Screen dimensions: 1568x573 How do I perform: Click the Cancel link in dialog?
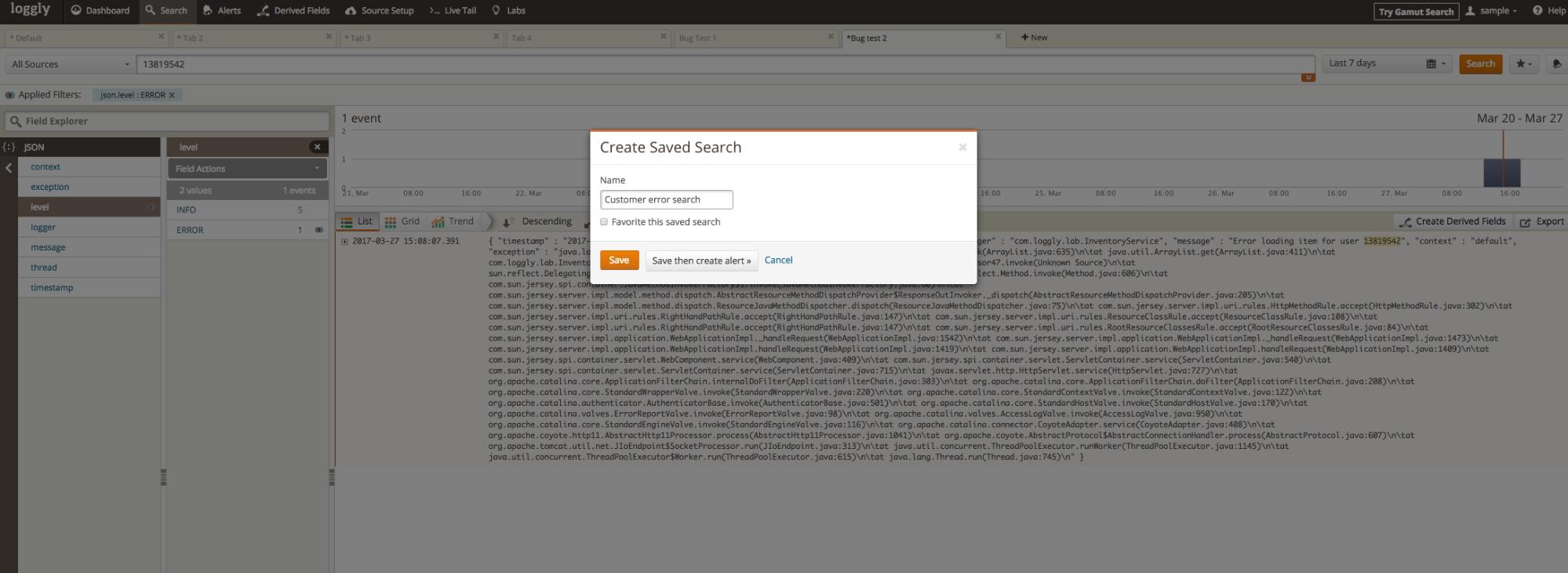778,261
